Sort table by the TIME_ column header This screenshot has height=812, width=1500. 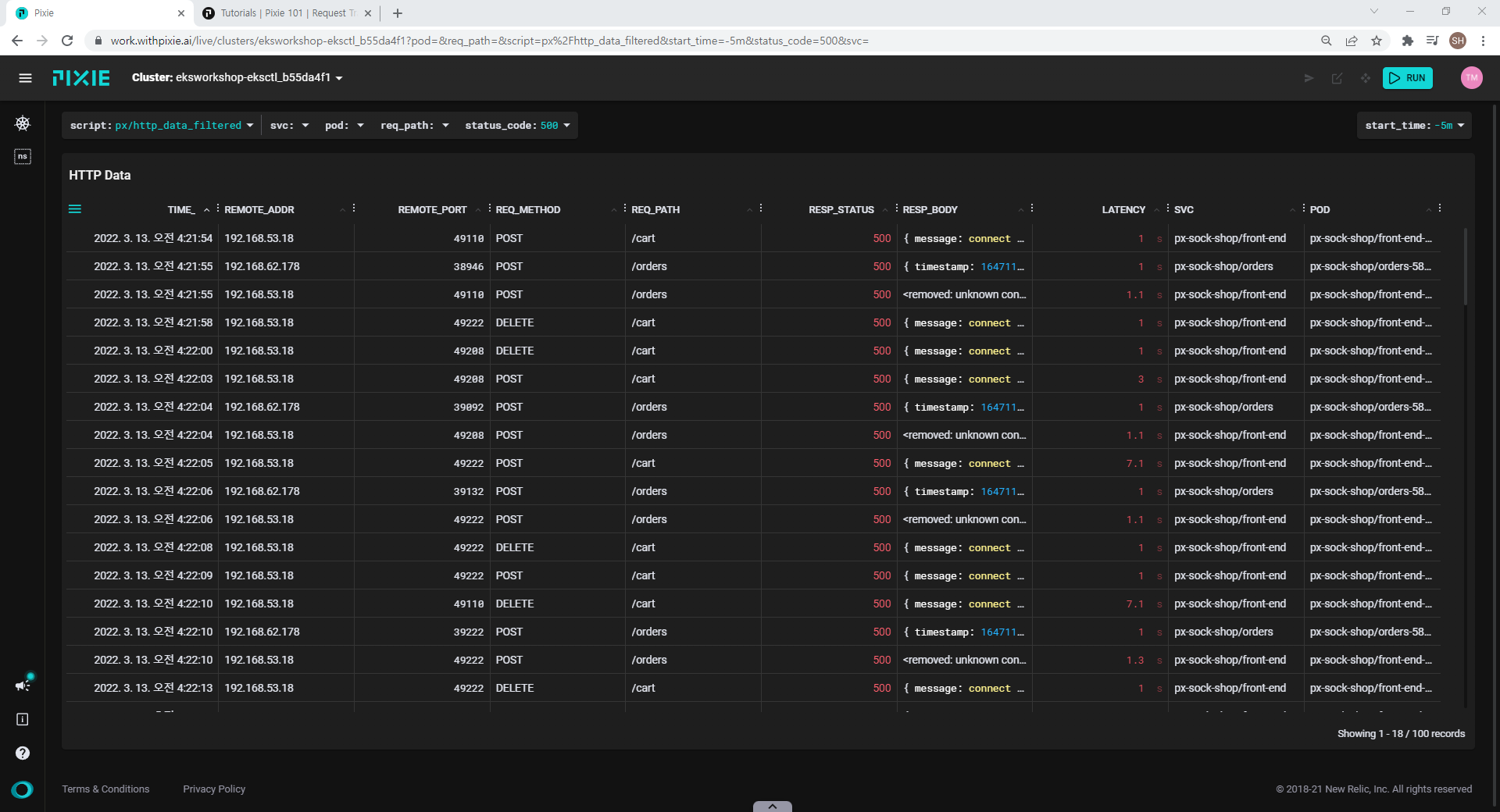[x=181, y=210]
